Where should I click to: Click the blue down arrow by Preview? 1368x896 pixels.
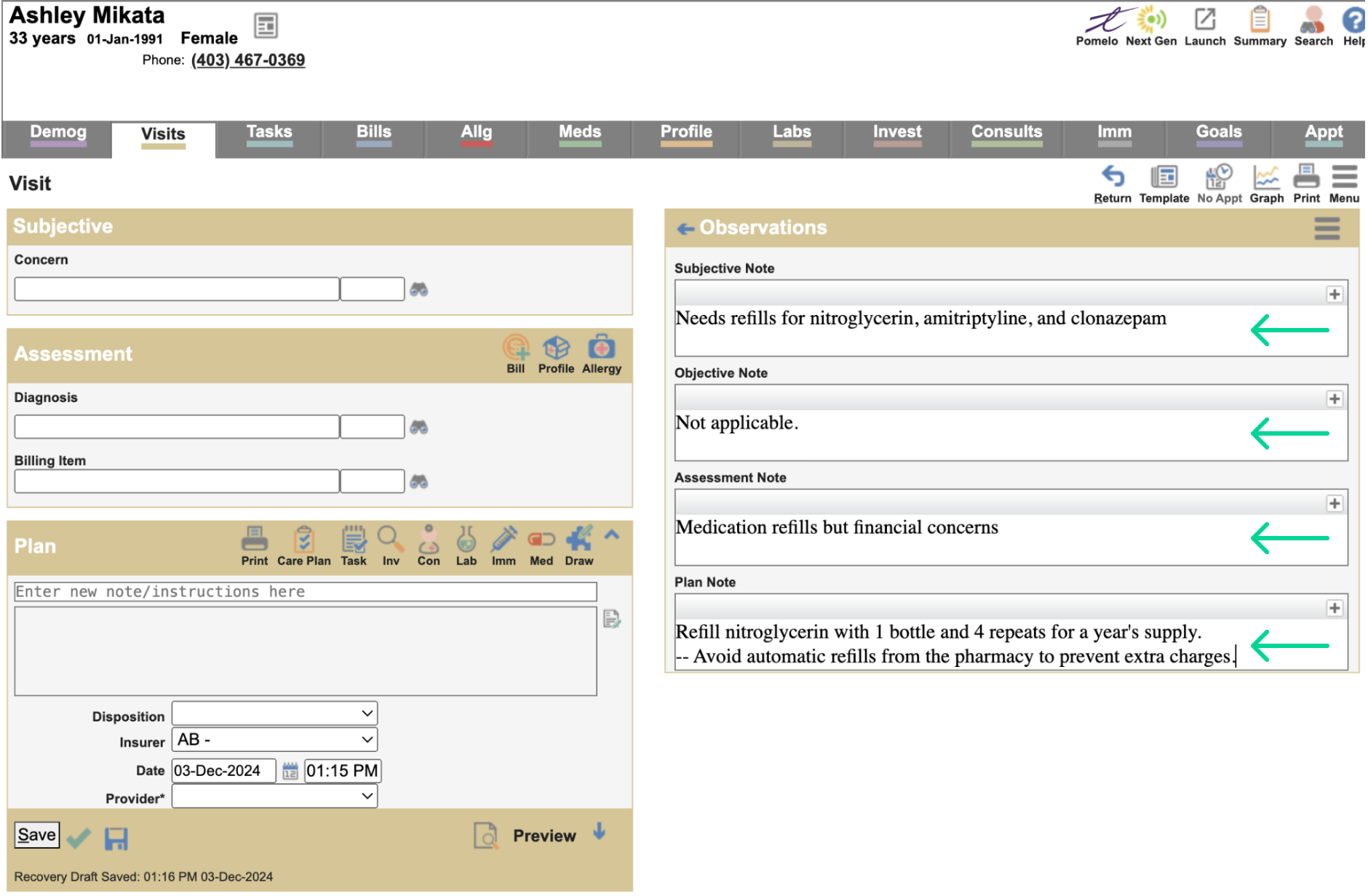(x=600, y=831)
